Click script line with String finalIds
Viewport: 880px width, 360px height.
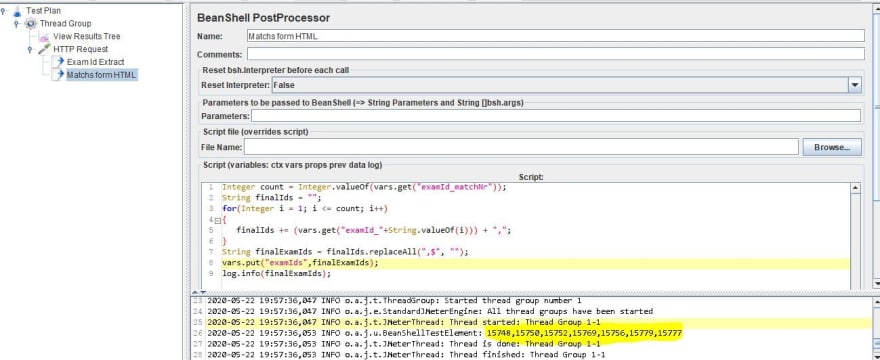(271, 198)
